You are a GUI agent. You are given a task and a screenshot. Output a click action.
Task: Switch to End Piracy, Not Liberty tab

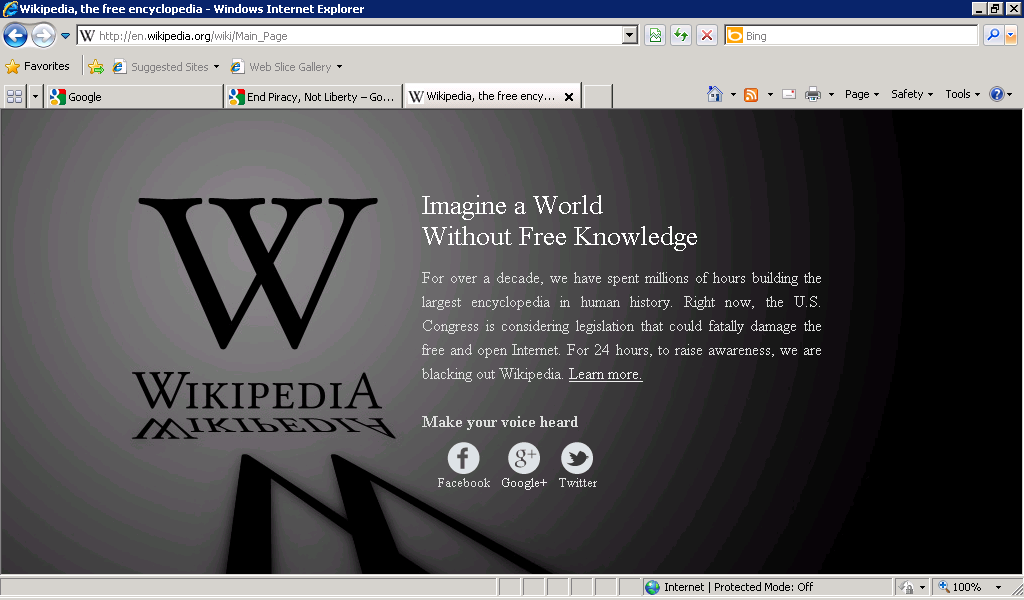point(313,97)
